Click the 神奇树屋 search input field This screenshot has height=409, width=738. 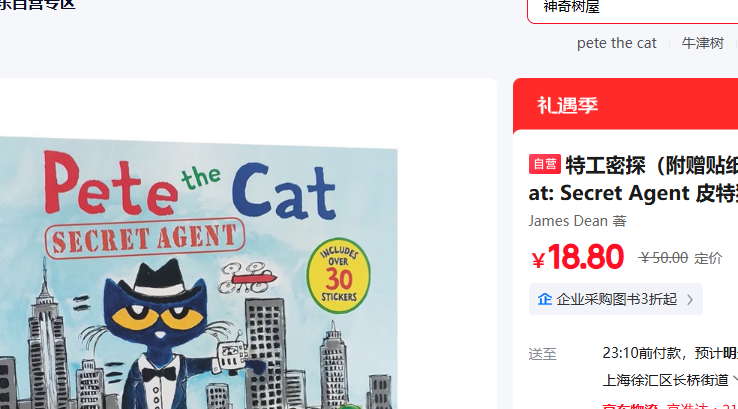(x=633, y=9)
